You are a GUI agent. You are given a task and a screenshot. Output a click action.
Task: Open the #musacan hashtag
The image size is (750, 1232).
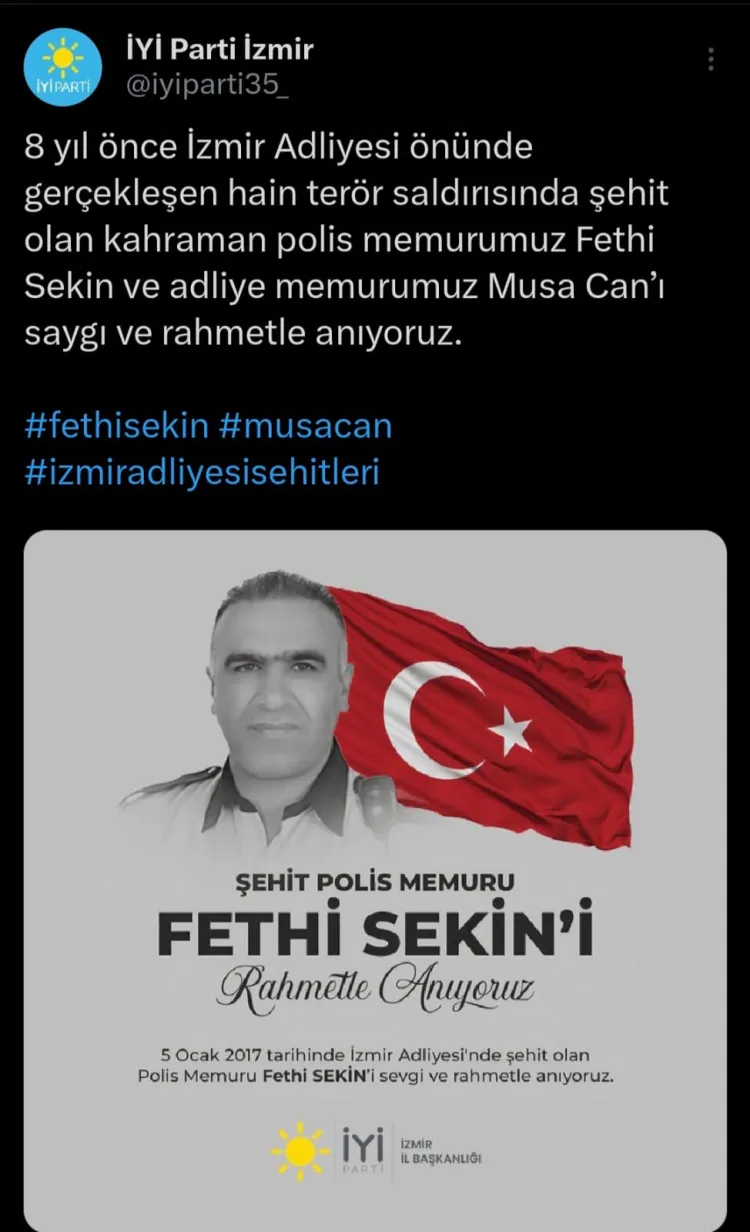304,426
